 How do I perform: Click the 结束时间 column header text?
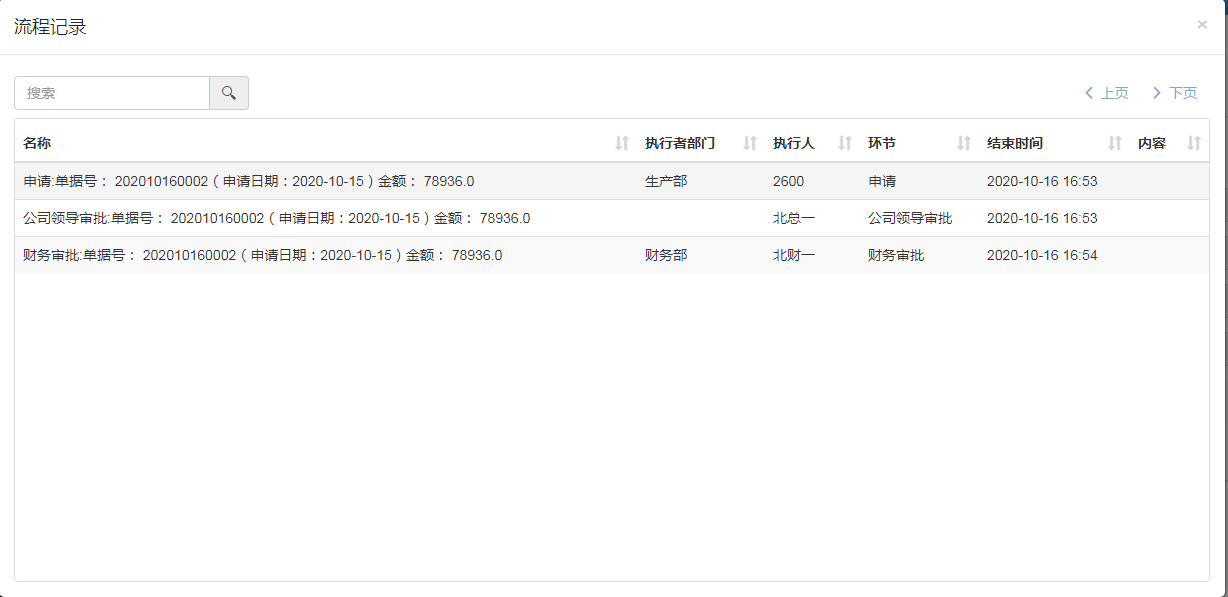click(1015, 144)
